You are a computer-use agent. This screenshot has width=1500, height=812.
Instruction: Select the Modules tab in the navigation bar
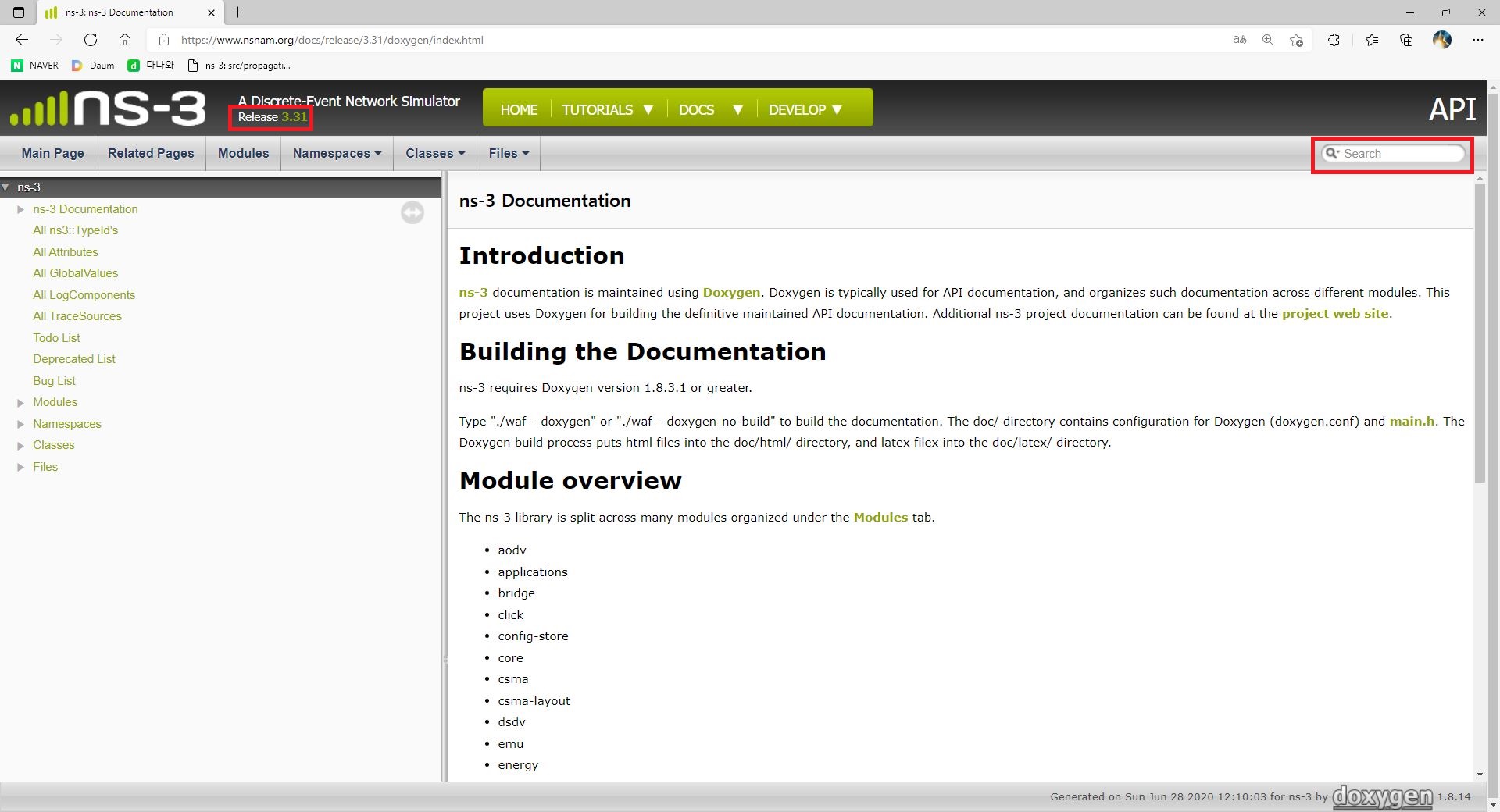tap(243, 153)
